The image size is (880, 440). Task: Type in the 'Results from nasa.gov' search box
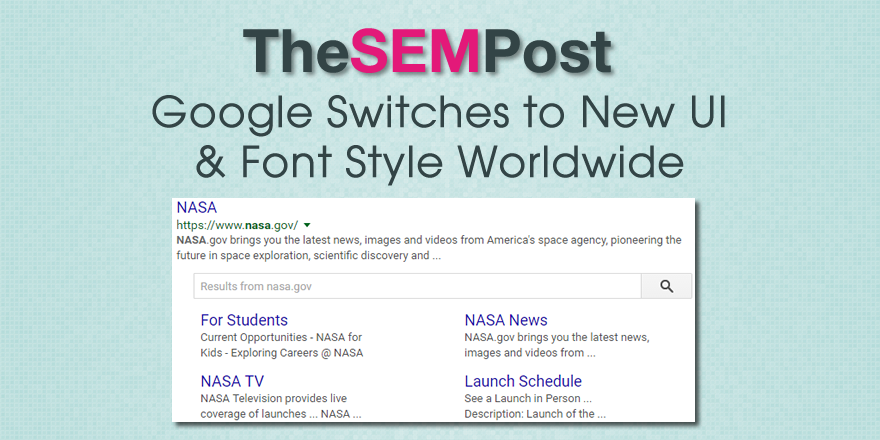click(x=416, y=287)
